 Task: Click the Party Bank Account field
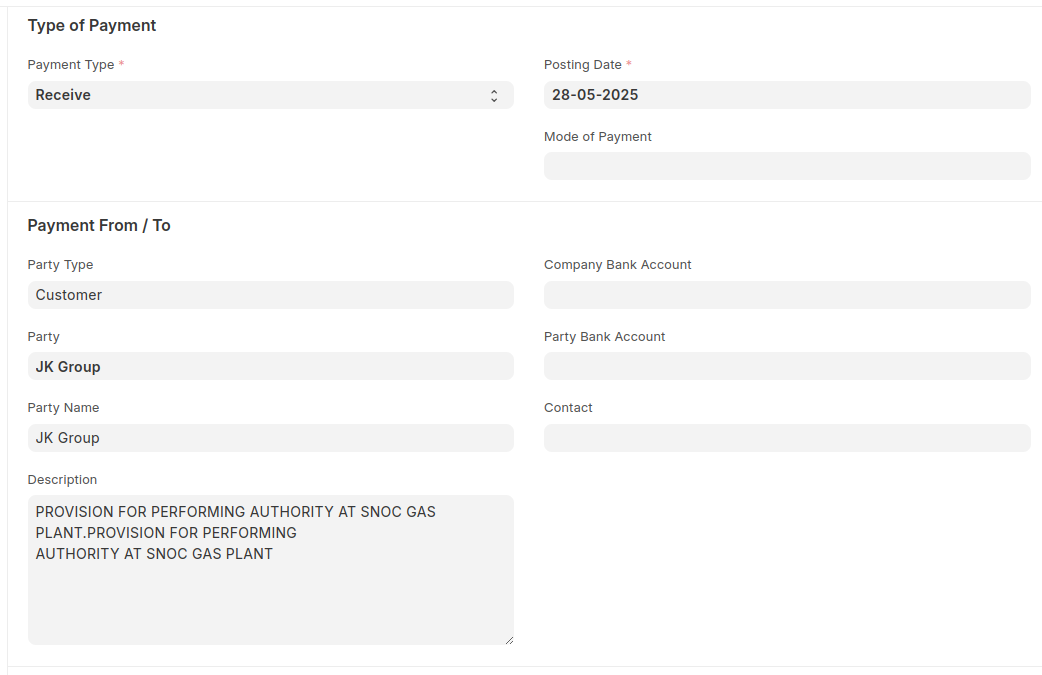coord(786,366)
